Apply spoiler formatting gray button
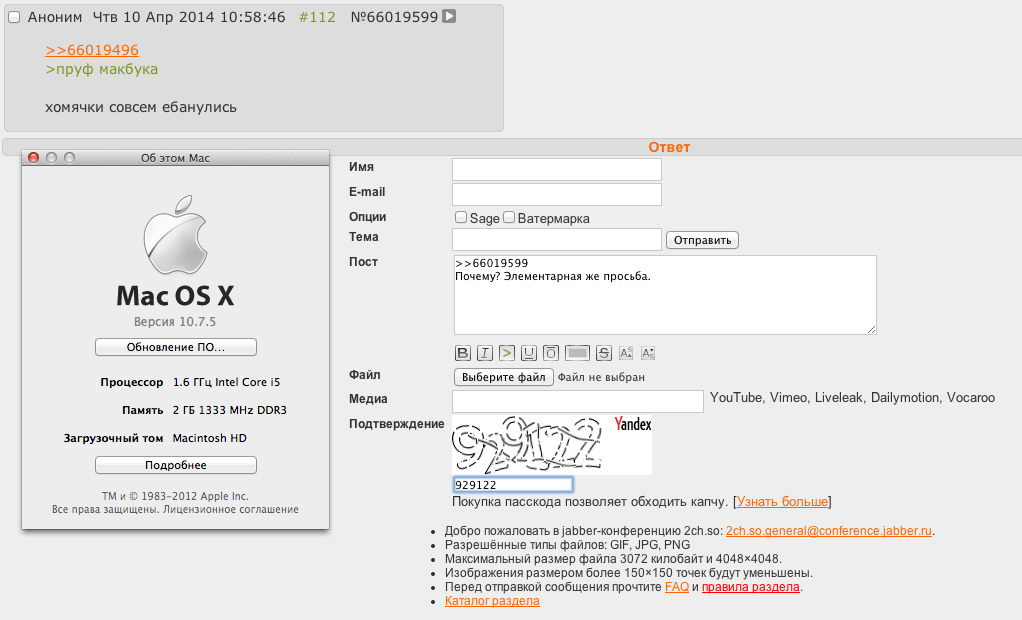The image size is (1022, 620). (577, 353)
